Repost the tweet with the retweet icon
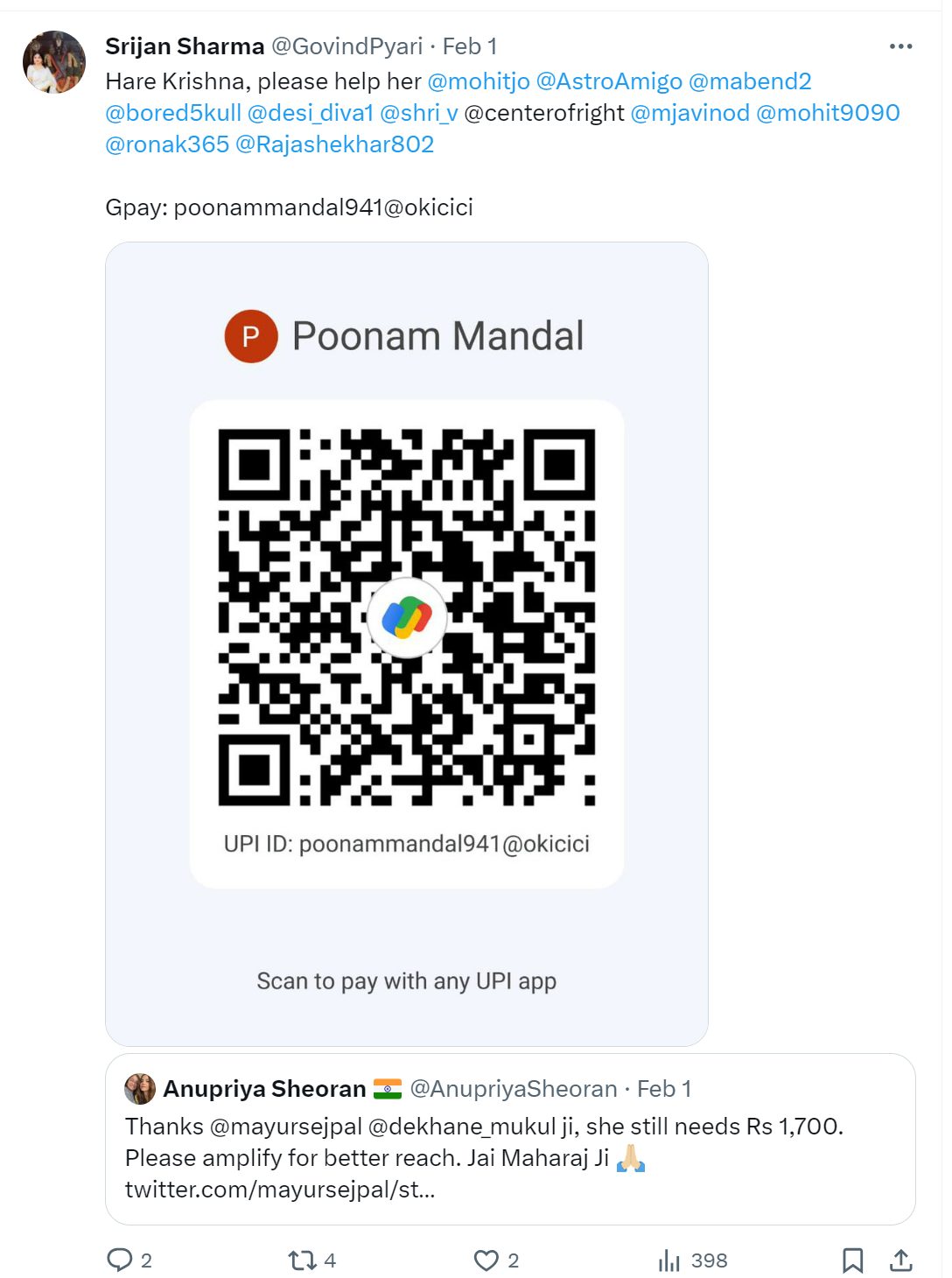 pyautogui.click(x=302, y=1260)
